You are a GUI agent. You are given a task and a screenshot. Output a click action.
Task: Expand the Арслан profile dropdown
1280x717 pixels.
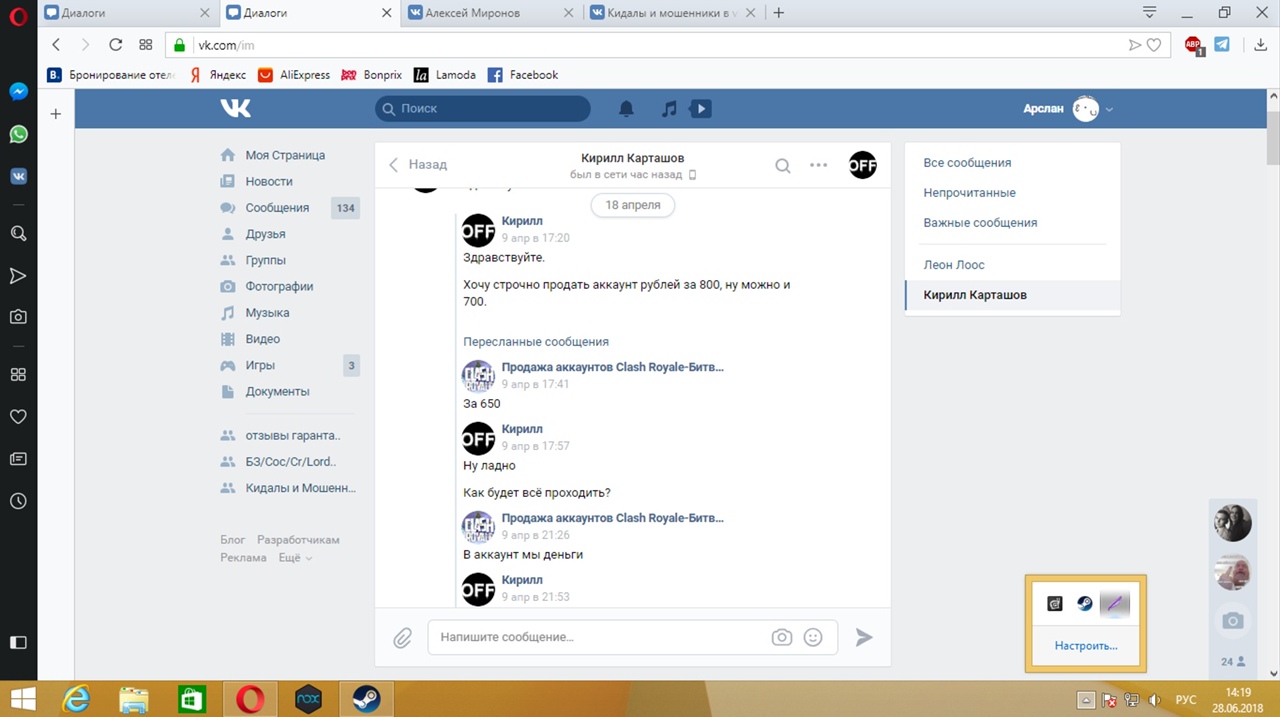click(1109, 109)
